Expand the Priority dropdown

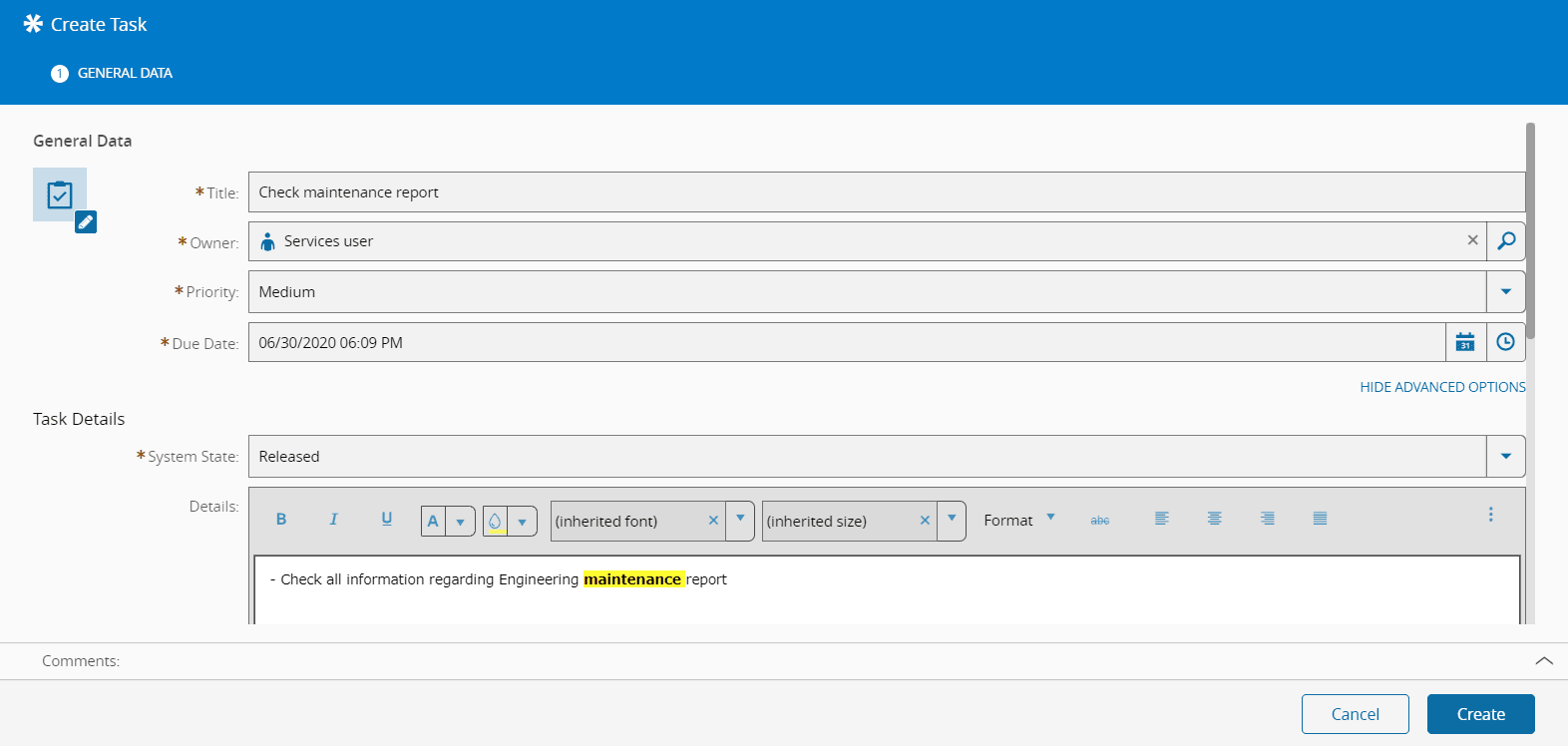click(x=1505, y=292)
